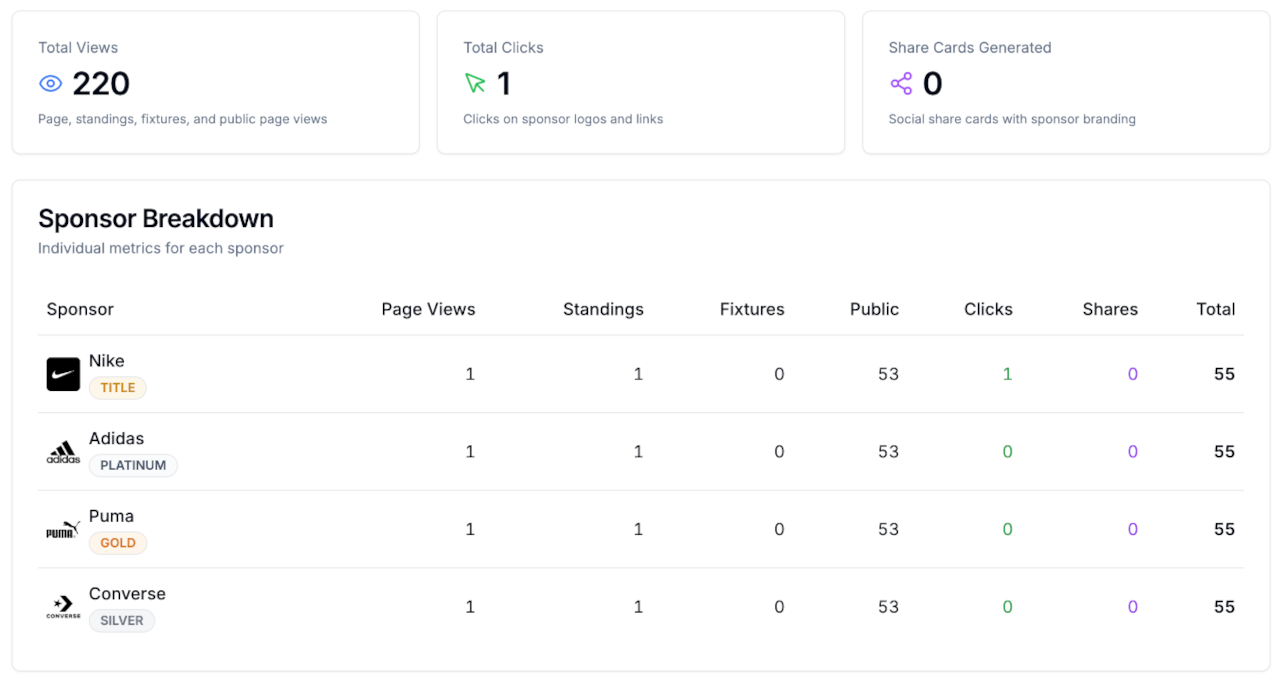Click the PLATINUM badge for Adidas
Viewport: 1280px width, 682px height.
tap(133, 465)
